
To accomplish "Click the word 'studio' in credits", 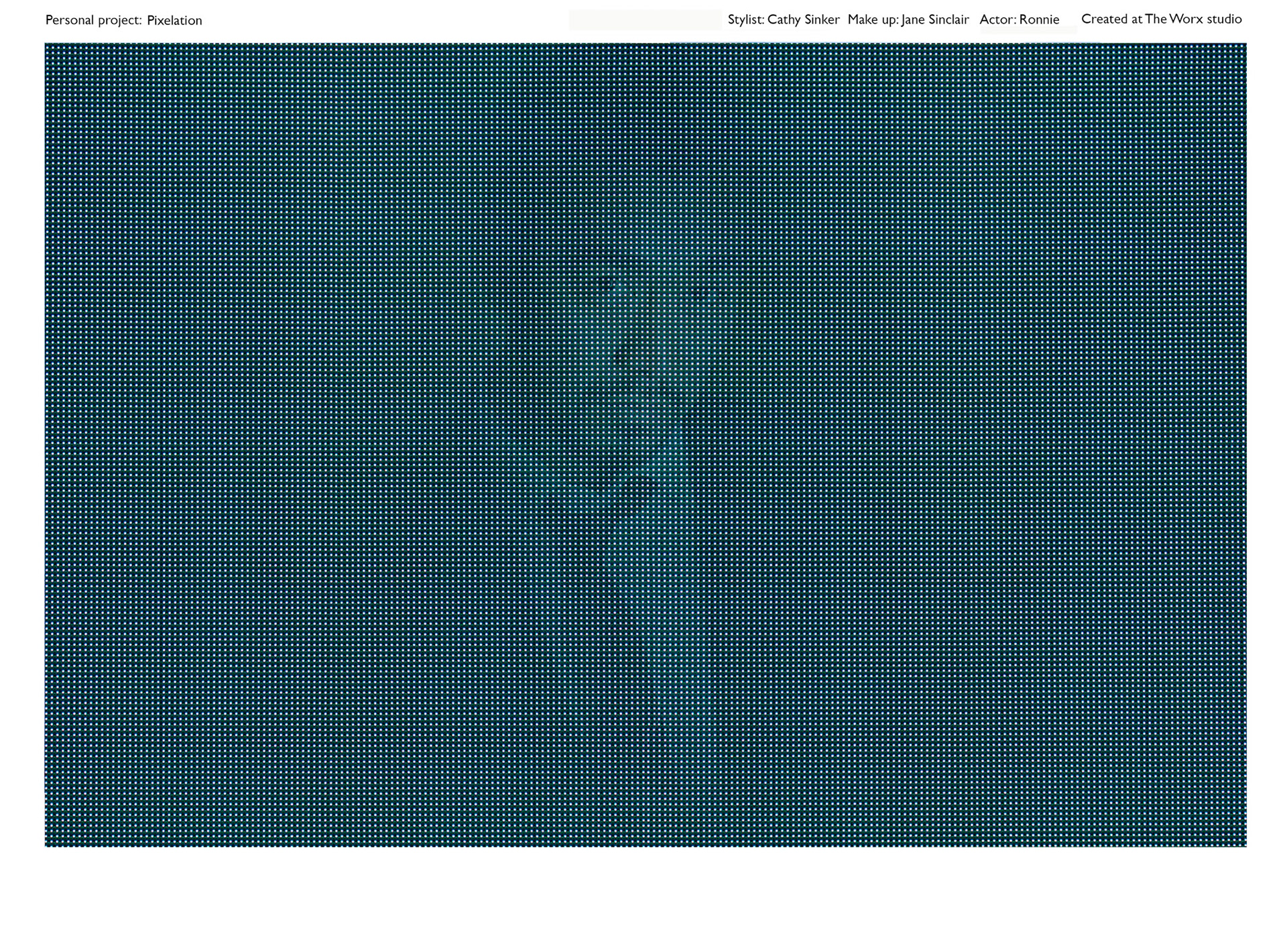I will click(1224, 19).
